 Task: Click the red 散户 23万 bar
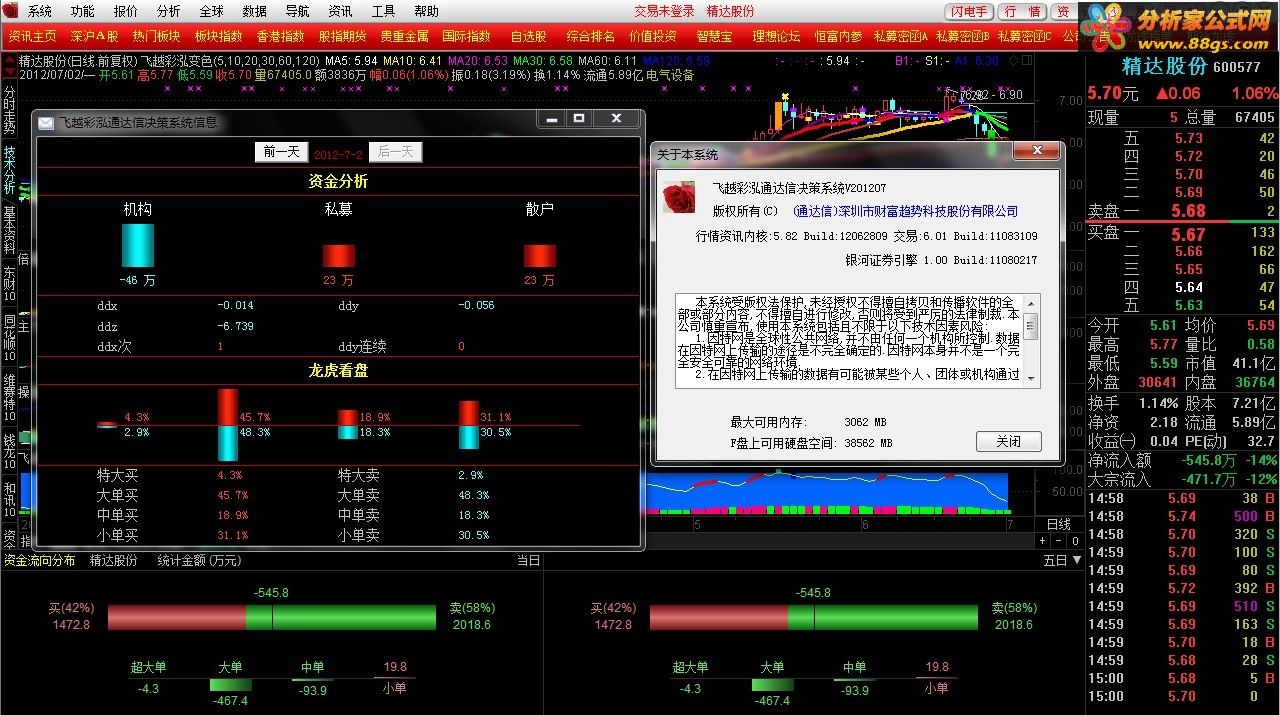[x=540, y=256]
